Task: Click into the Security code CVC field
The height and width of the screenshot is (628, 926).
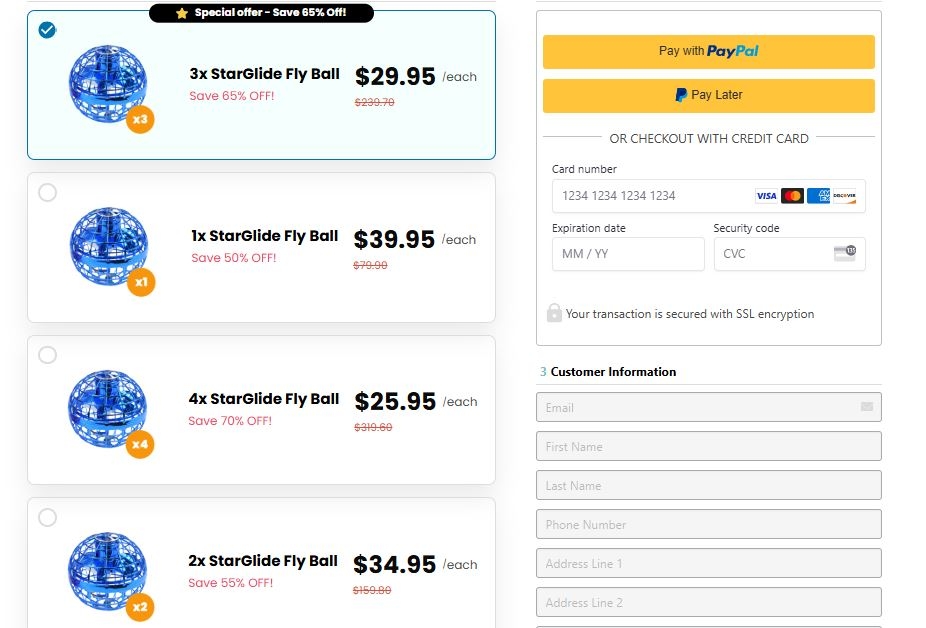Action: tap(774, 254)
